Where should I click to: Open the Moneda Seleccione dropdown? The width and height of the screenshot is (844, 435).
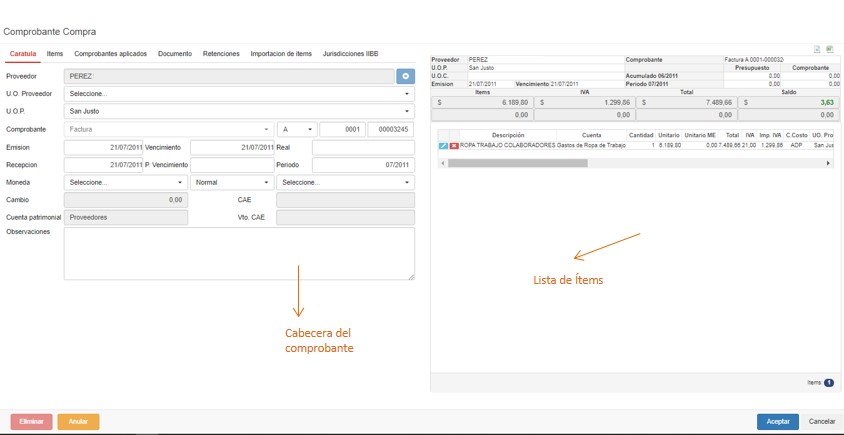click(x=125, y=183)
